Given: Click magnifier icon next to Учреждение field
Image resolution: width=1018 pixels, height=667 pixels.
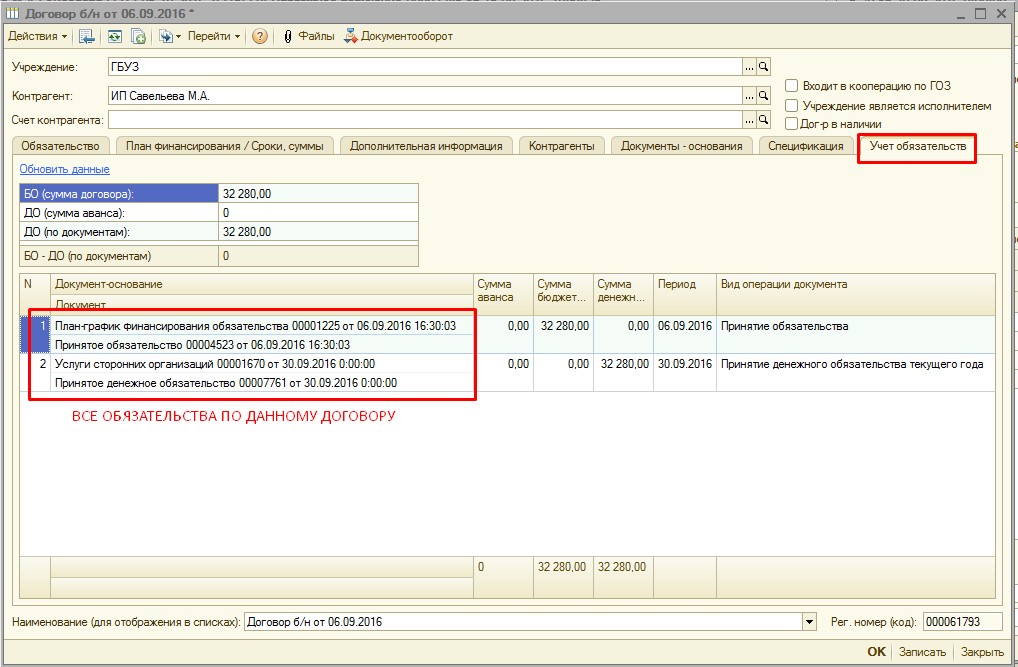Looking at the screenshot, I should coord(764,67).
